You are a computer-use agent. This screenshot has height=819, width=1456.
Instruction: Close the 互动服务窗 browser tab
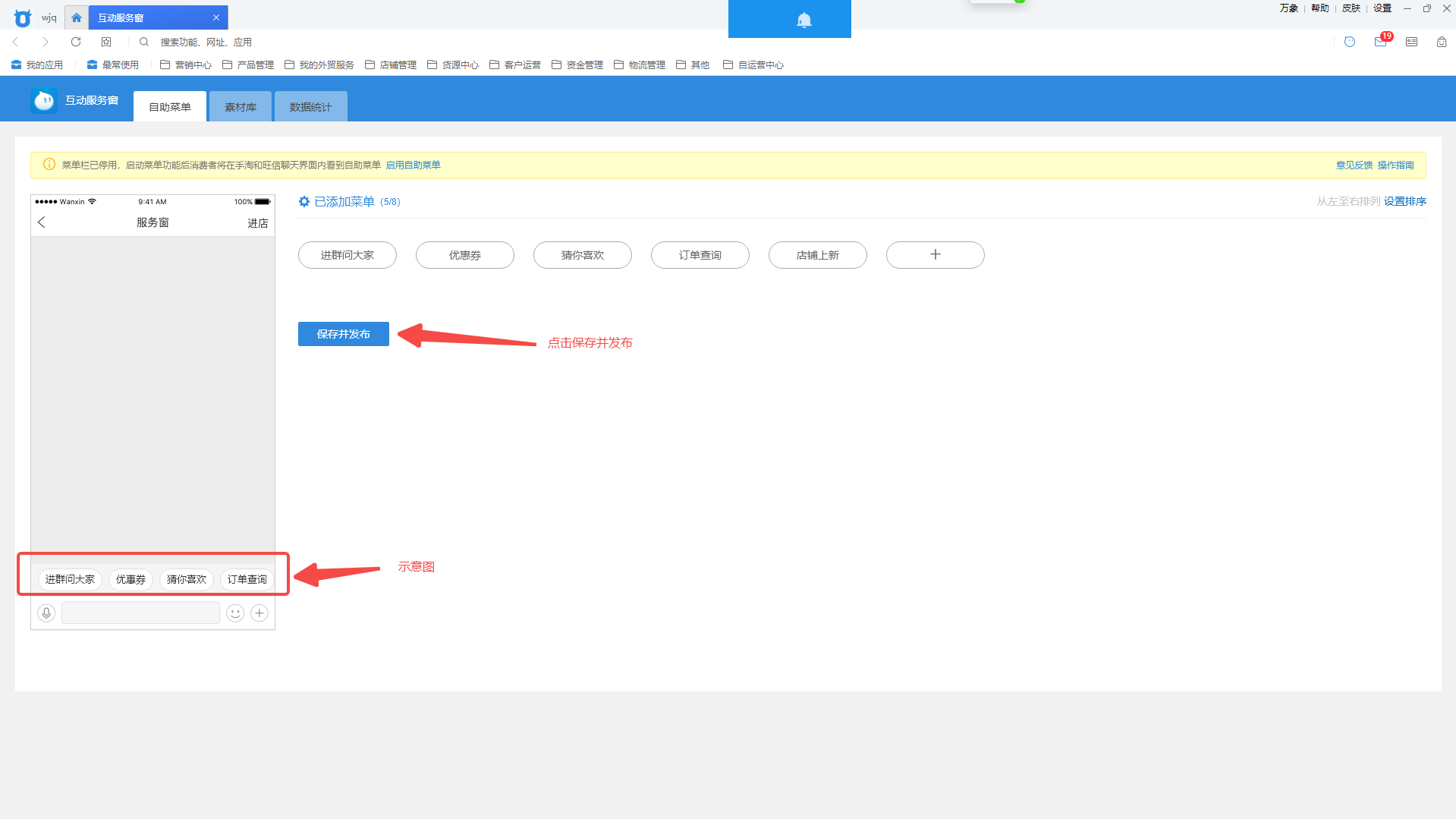(x=216, y=17)
